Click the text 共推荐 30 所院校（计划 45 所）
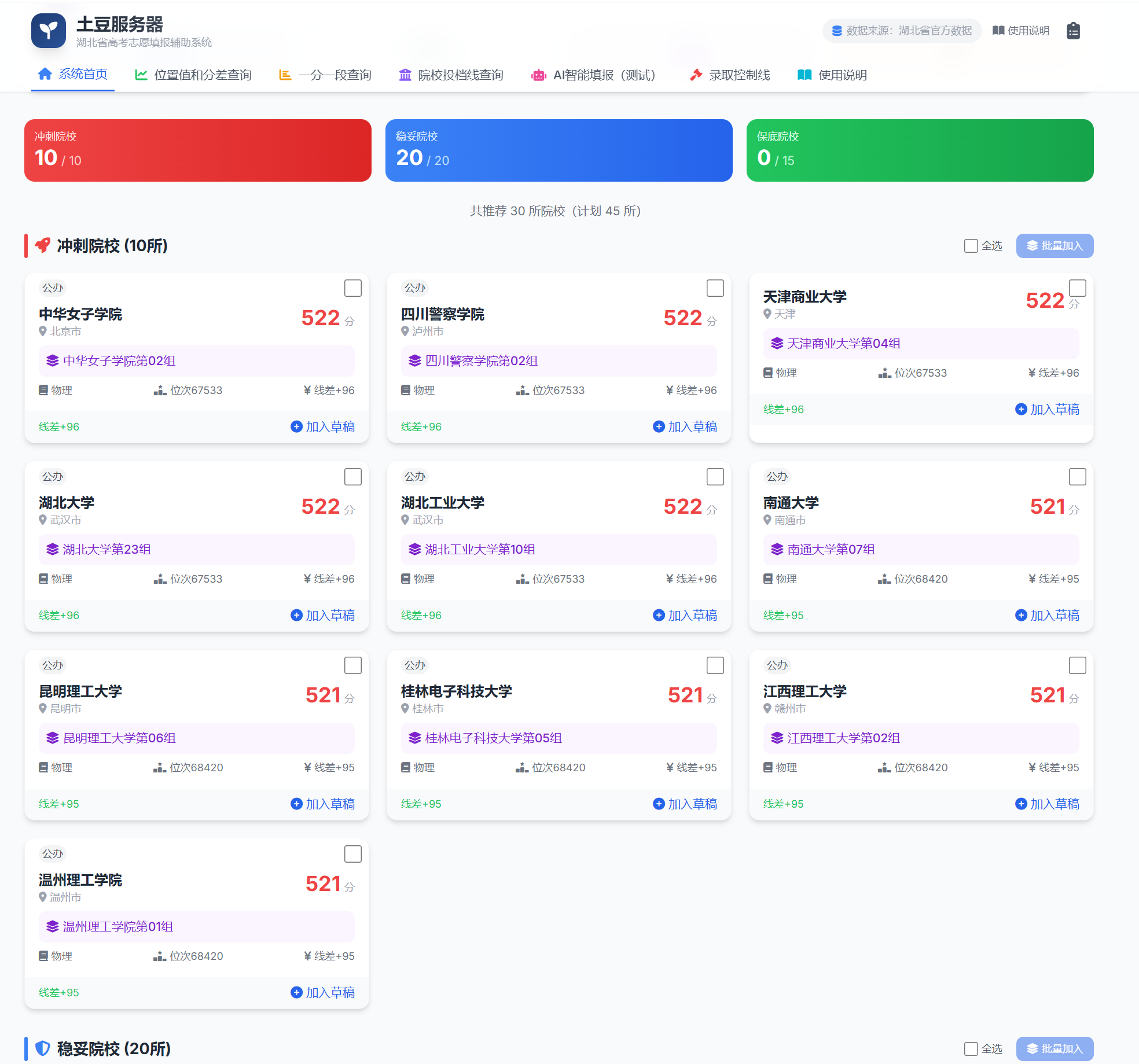Image resolution: width=1139 pixels, height=1064 pixels. 556,211
